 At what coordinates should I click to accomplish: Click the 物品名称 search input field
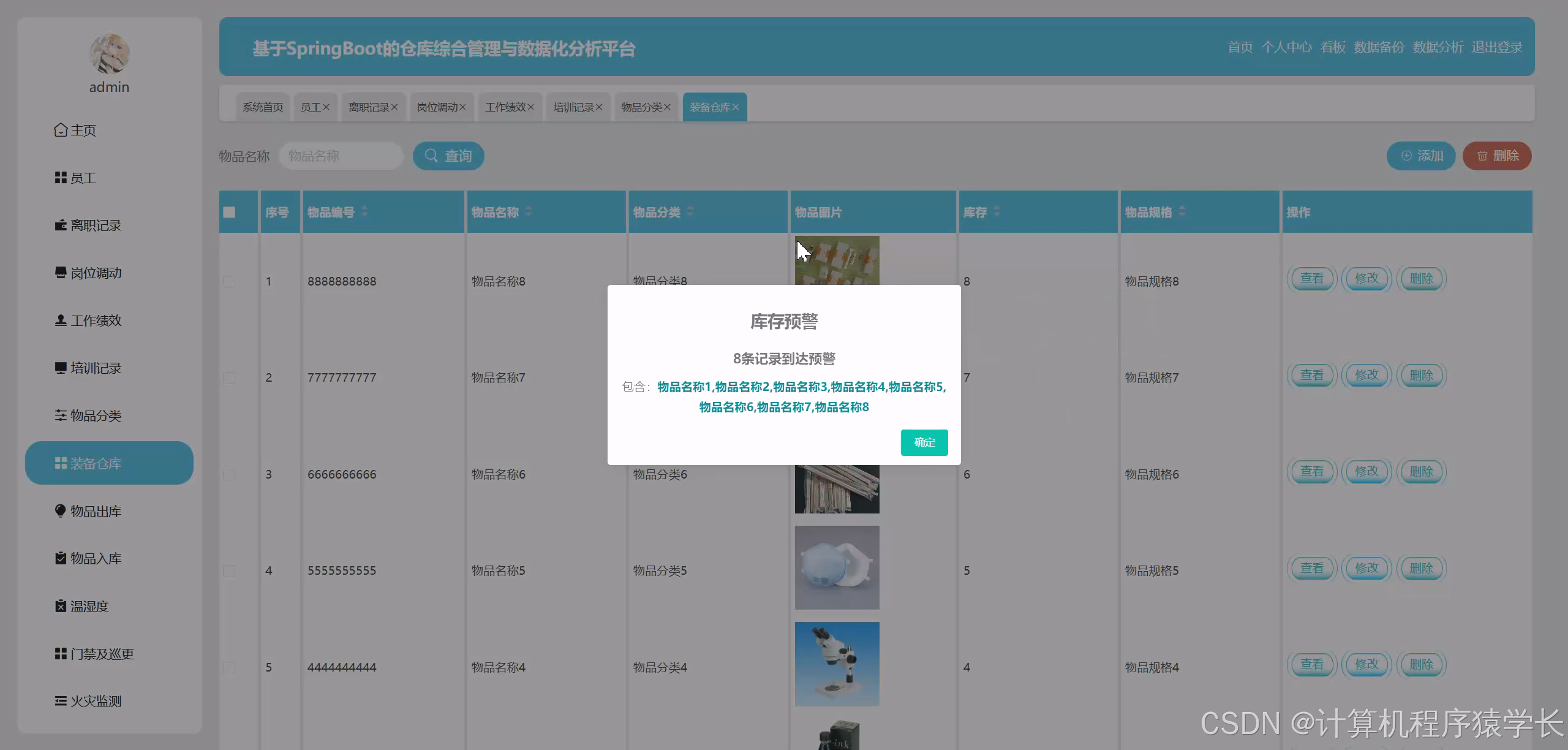pyautogui.click(x=341, y=156)
